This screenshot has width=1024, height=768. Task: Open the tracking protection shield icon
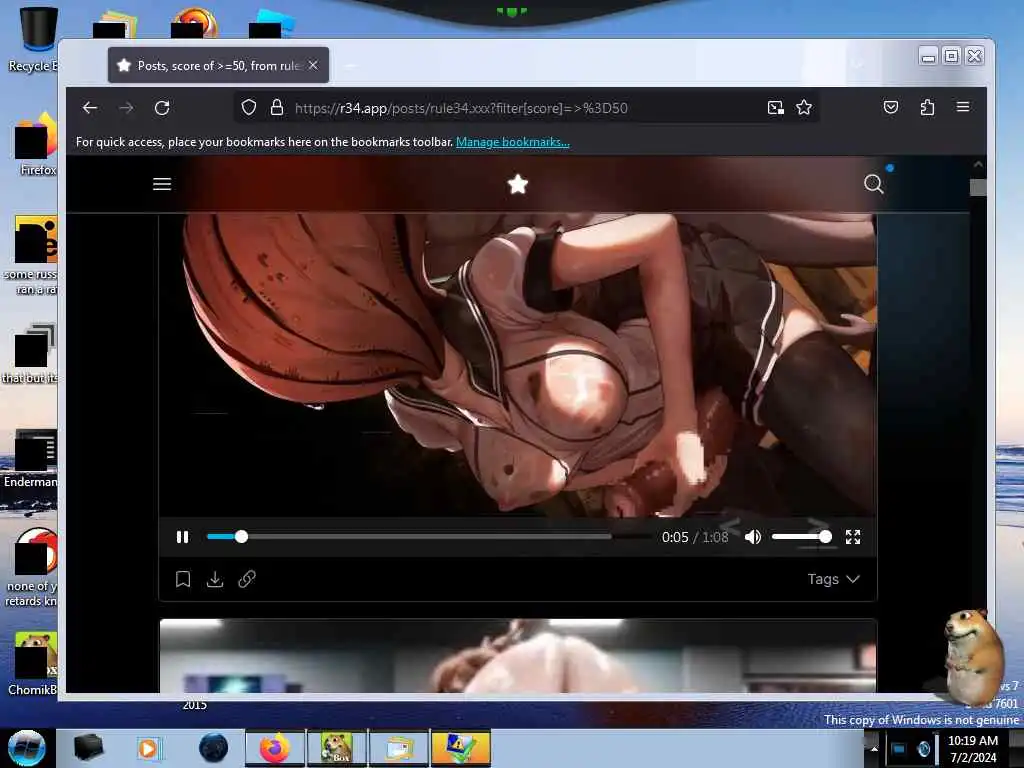tap(249, 108)
